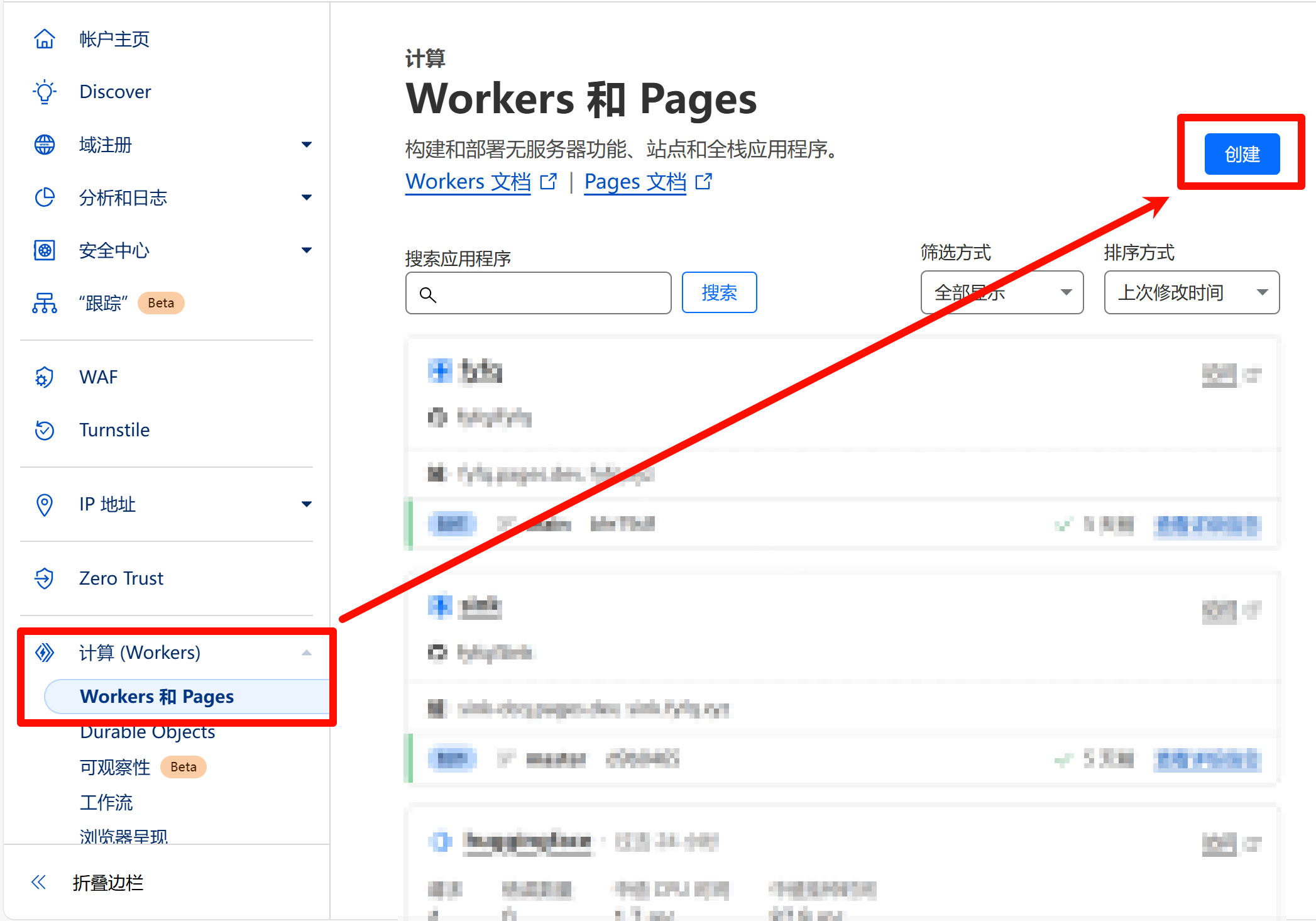This screenshot has width=1316, height=921.
Task: Select Workers 和 Pages menu item
Action: tap(157, 697)
